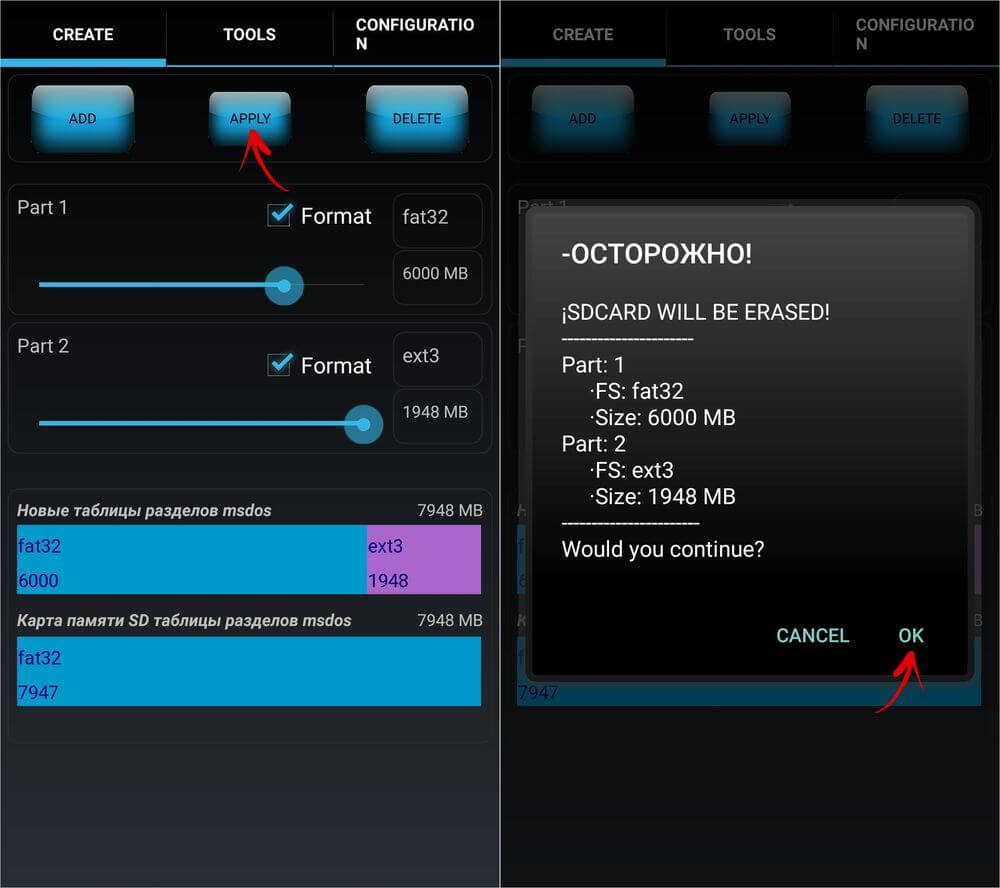Image resolution: width=1000 pixels, height=888 pixels.
Task: Click the 'Part 1' label
Action: pos(42,207)
